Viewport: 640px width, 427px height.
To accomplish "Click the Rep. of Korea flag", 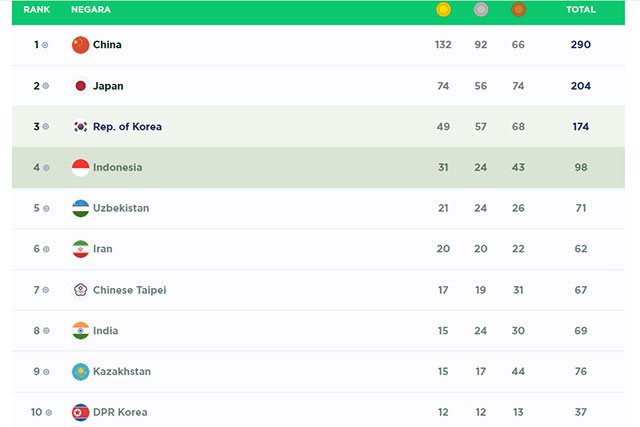I will click(x=81, y=127).
